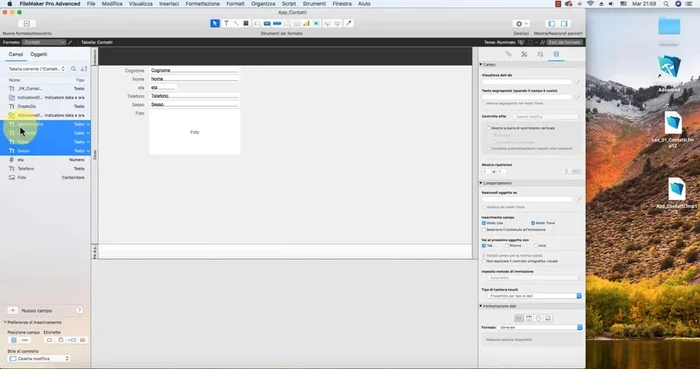Viewport: 700px width, 369px height.
Task: Click the Nuovo formato/resoconto button icon
Action: tap(26, 24)
